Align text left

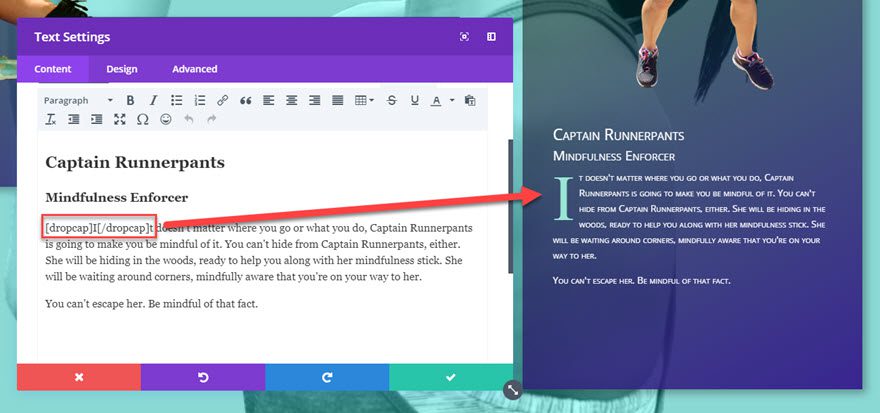point(269,100)
